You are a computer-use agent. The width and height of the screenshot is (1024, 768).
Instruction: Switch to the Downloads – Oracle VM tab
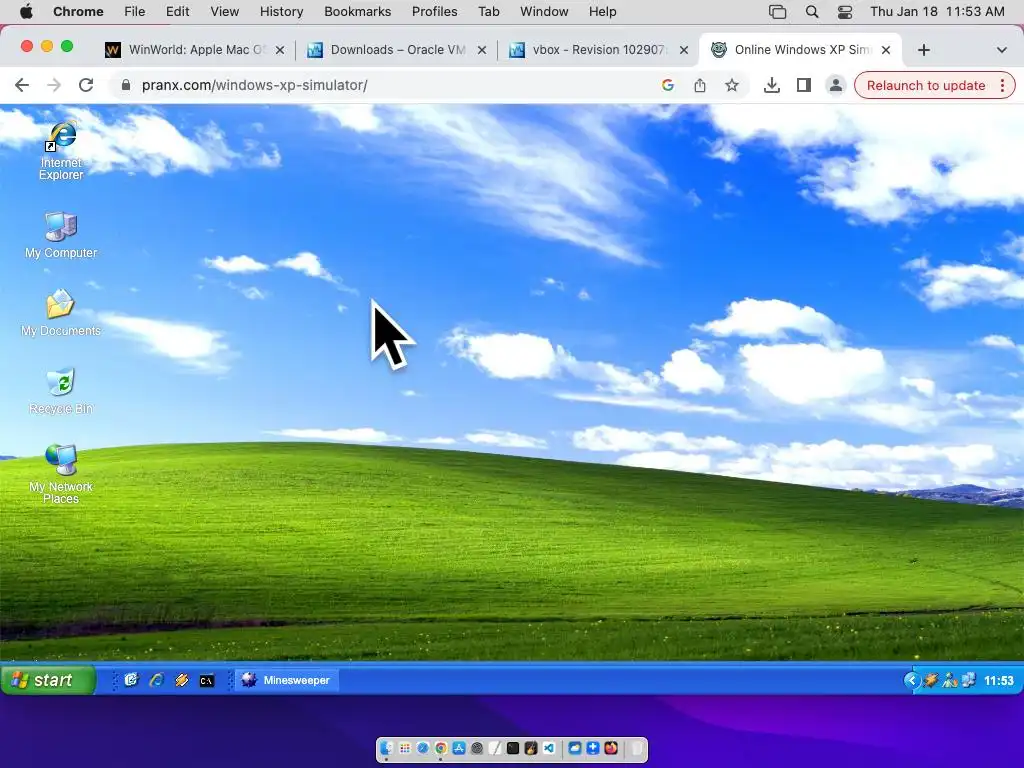tap(397, 50)
